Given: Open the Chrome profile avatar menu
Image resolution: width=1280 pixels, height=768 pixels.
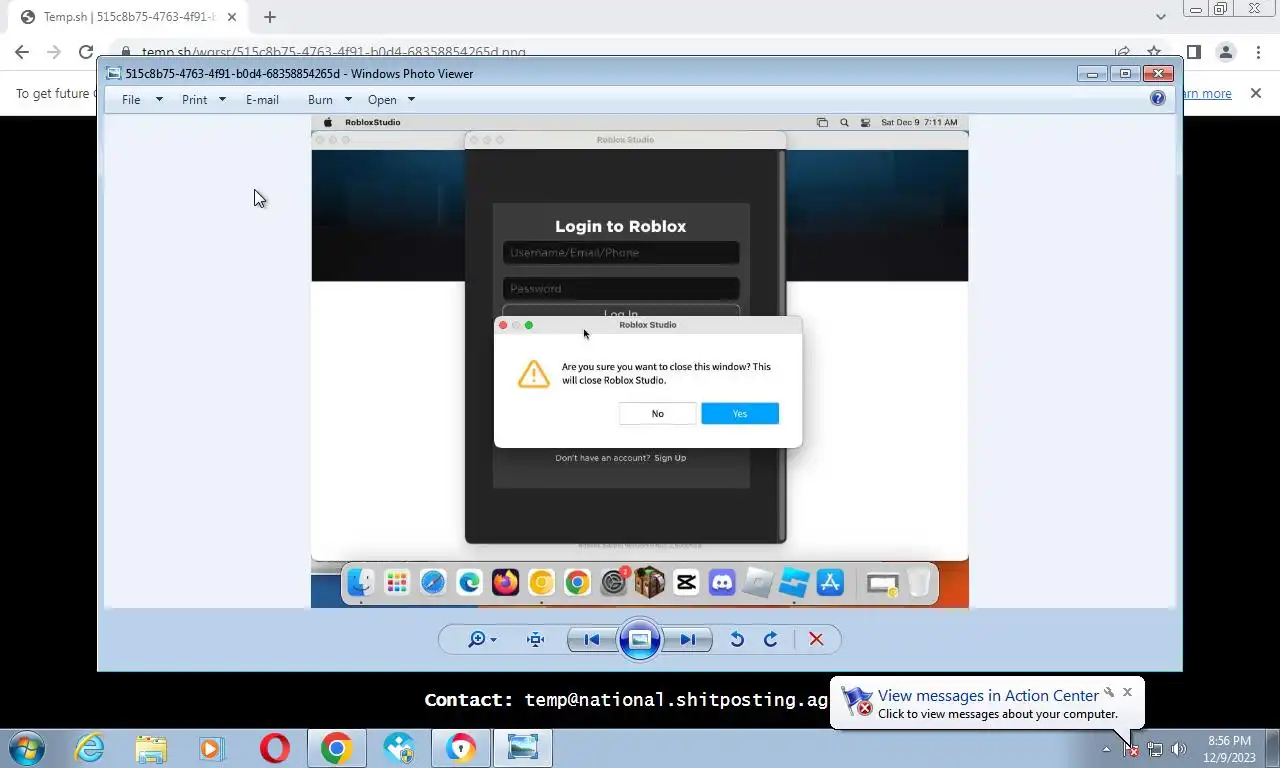Looking at the screenshot, I should [x=1226, y=52].
